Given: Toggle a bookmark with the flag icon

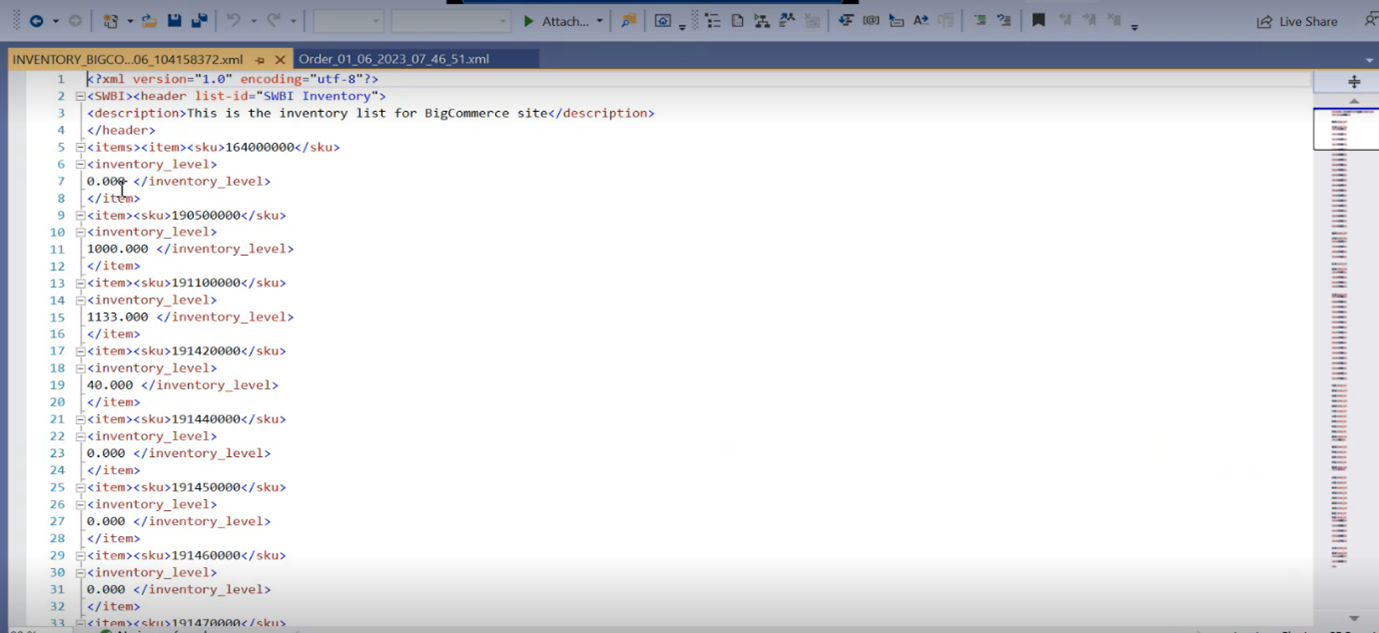Looking at the screenshot, I should [x=1039, y=21].
